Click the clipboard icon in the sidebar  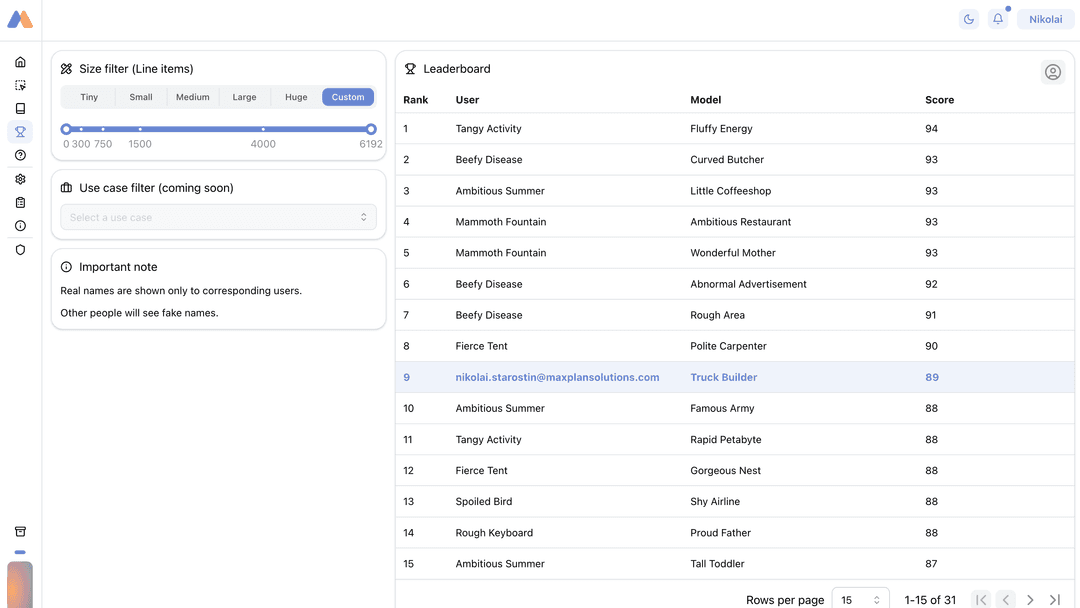click(20, 202)
